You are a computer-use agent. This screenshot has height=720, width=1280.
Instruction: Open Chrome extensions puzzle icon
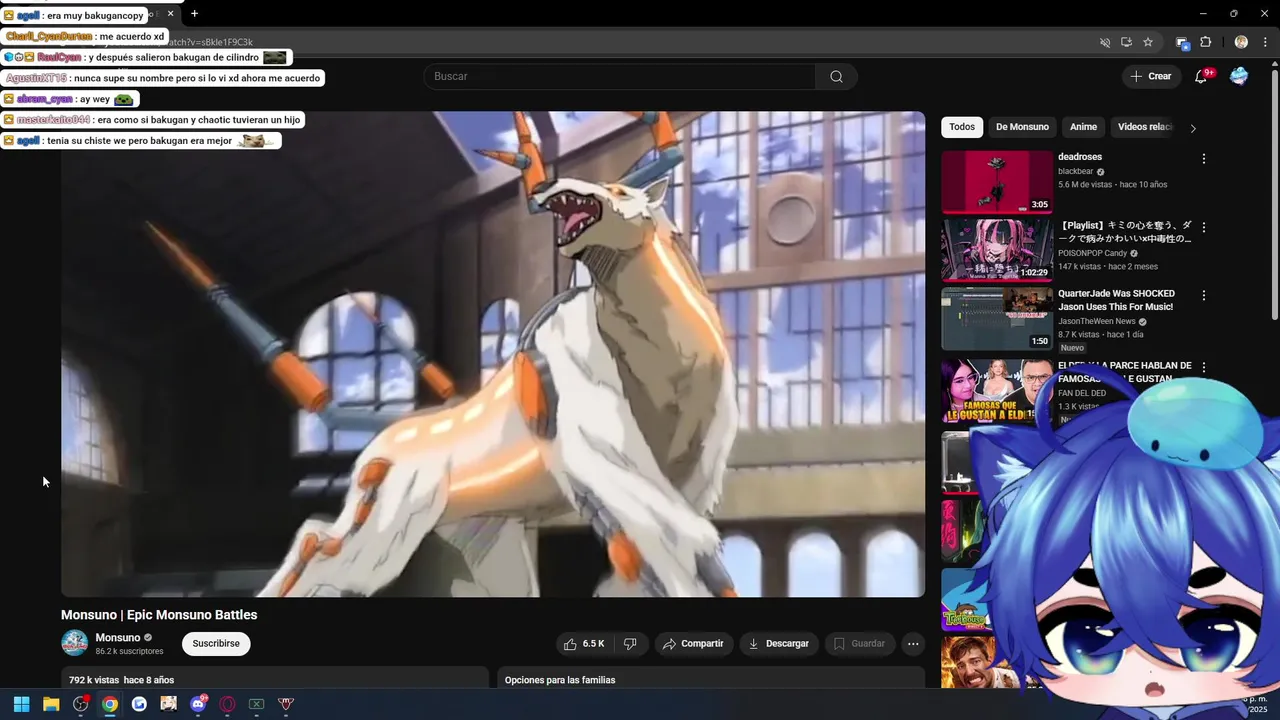coord(1205,42)
